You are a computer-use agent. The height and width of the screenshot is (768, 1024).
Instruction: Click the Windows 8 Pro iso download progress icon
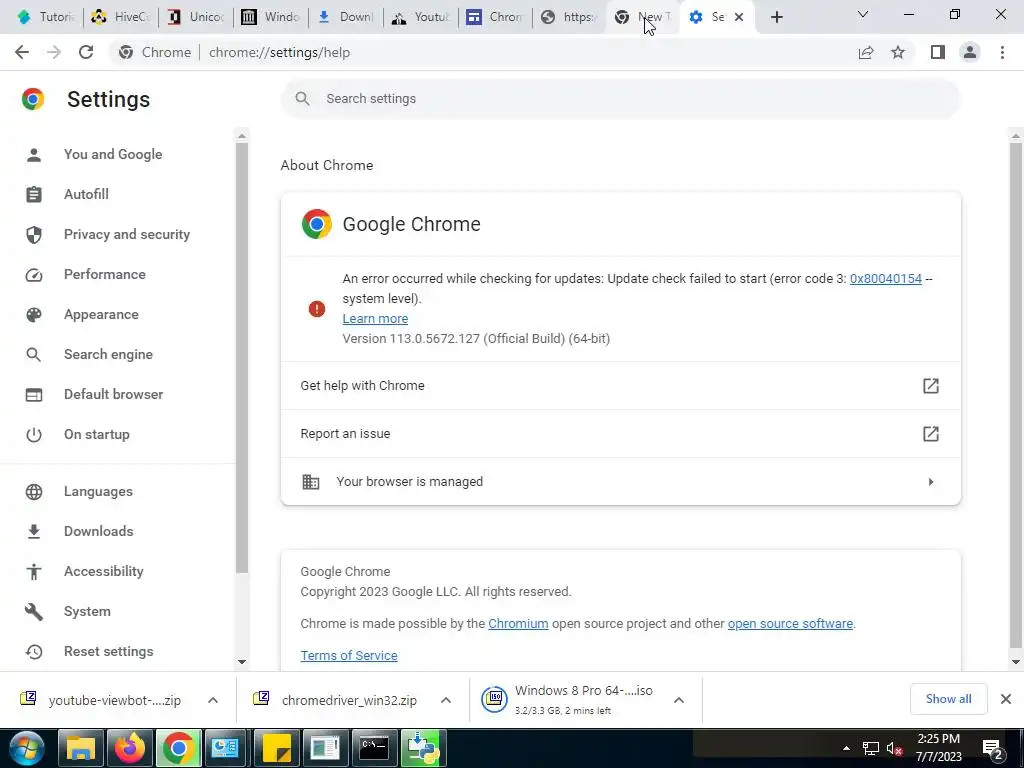pyautogui.click(x=494, y=699)
